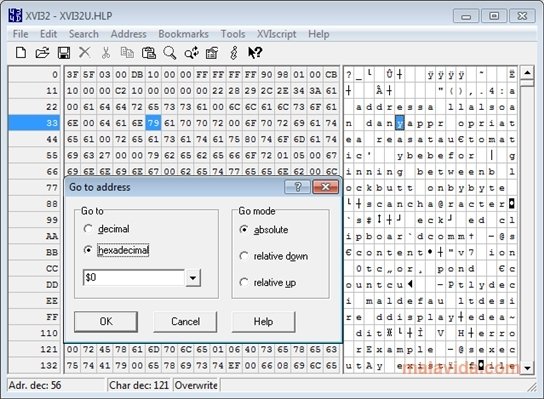Screen dimensions: 544x399
Task: Confirm with the OK button
Action: coord(106,321)
